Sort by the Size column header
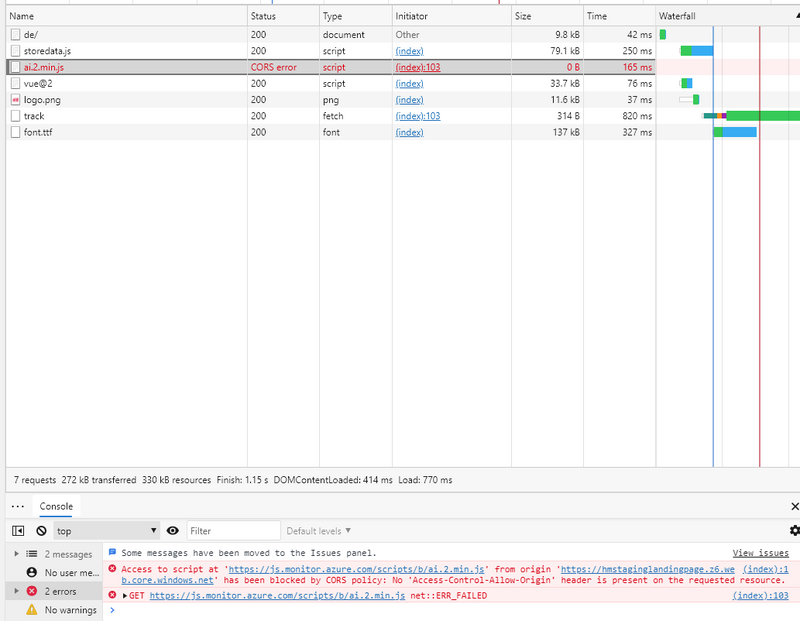 (547, 16)
